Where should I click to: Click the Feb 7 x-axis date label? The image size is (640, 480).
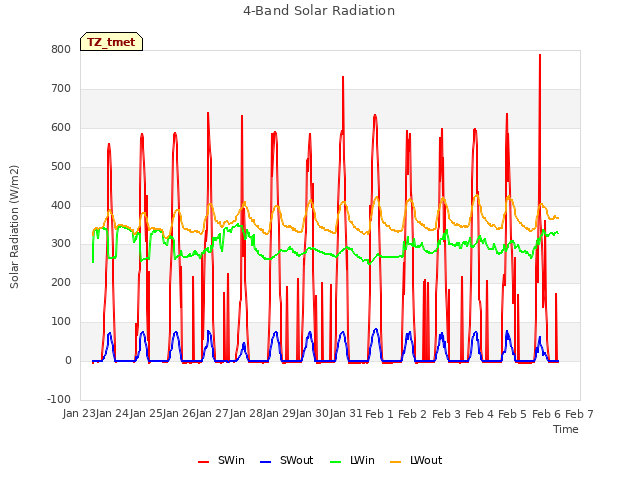click(x=579, y=414)
